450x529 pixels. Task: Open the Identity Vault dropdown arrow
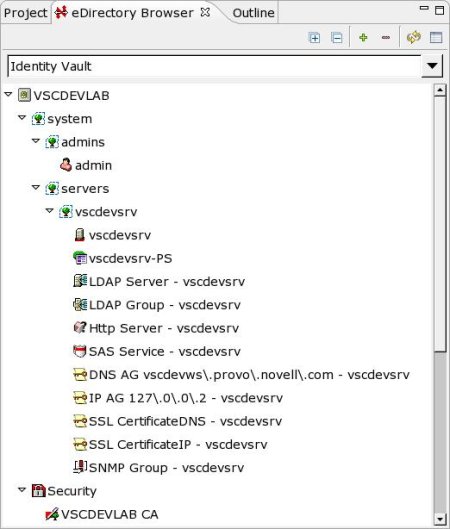click(x=432, y=66)
